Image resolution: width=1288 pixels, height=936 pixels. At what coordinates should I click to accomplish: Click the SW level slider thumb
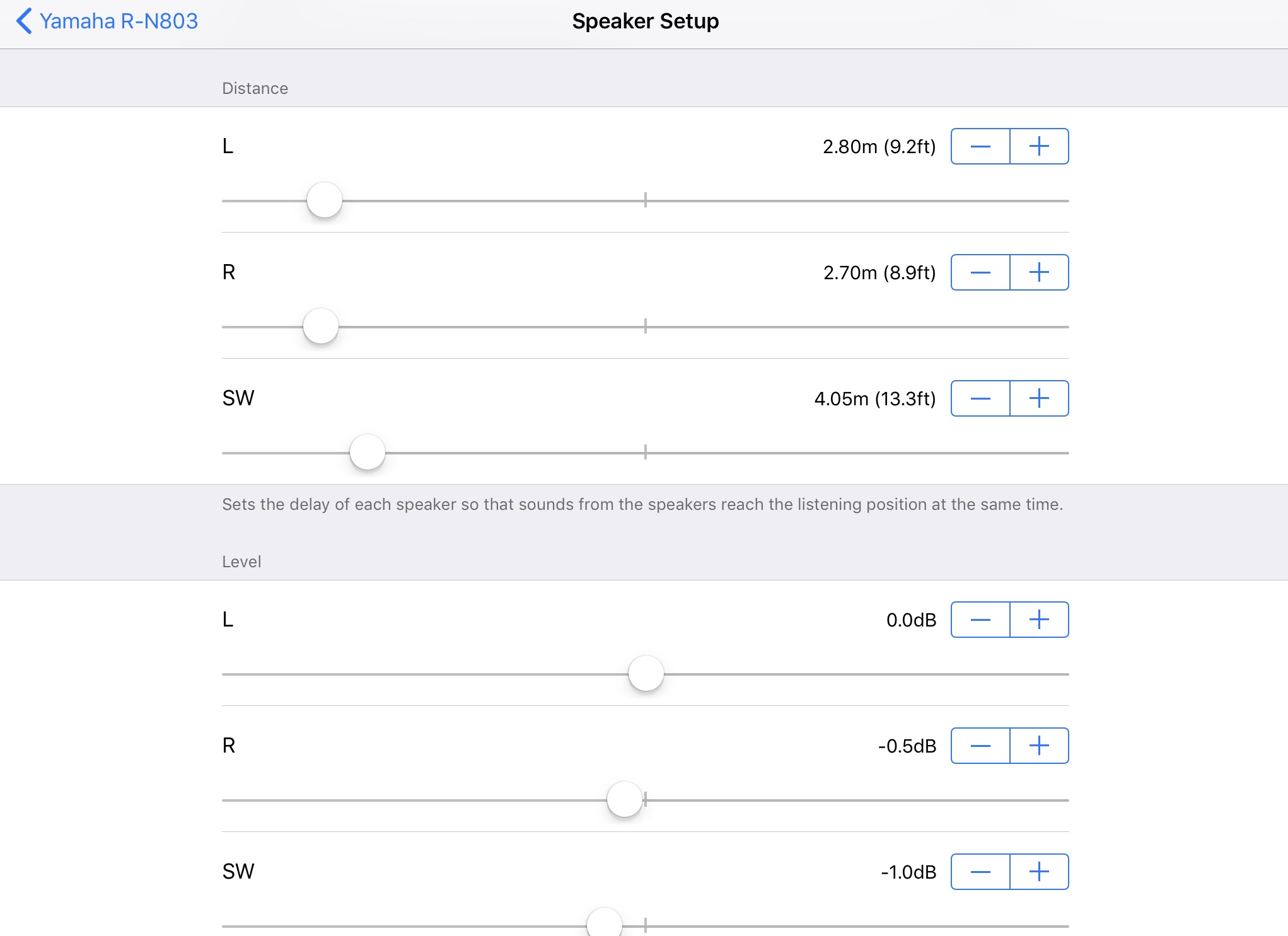[605, 925]
